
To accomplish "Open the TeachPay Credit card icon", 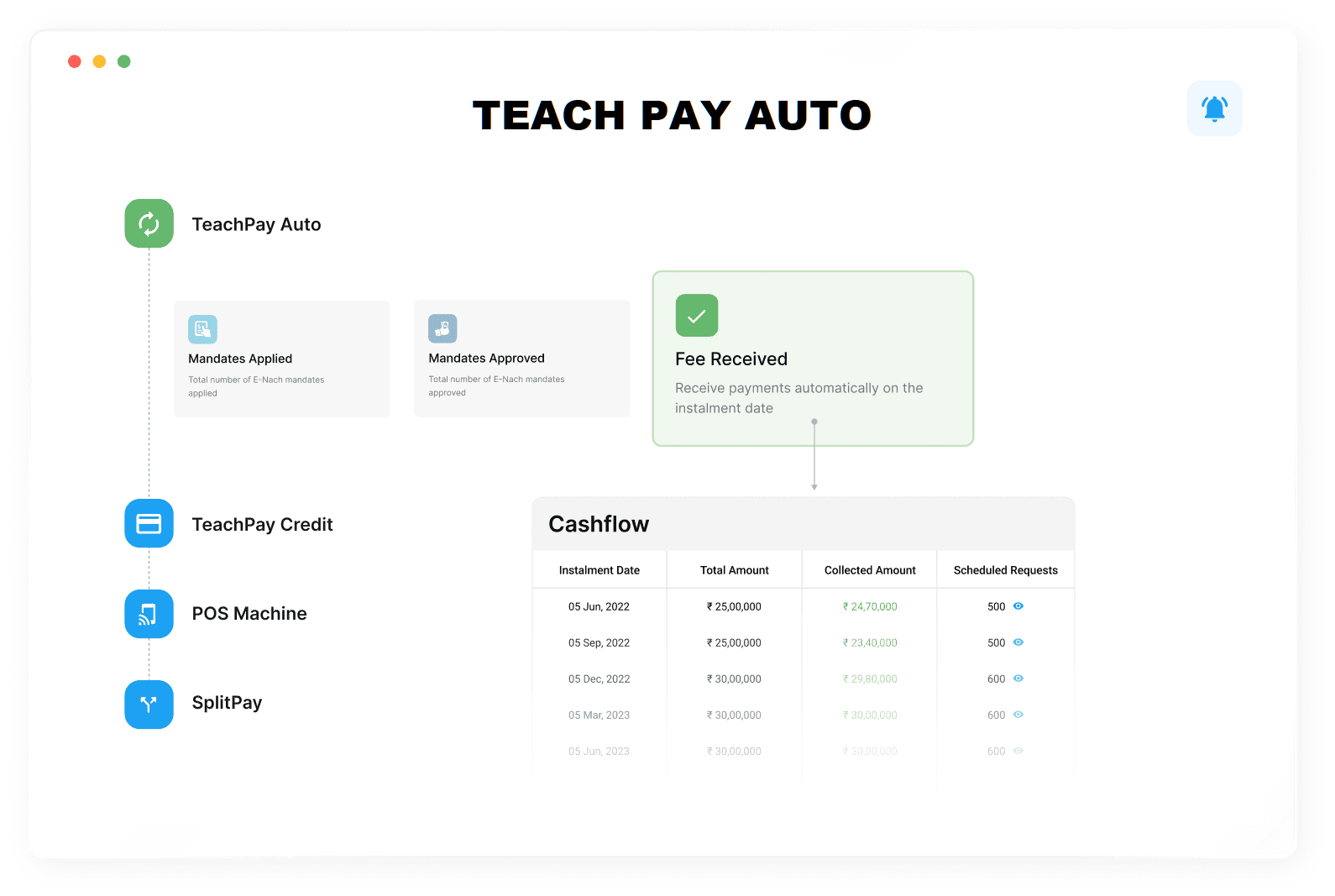I will coord(149,523).
